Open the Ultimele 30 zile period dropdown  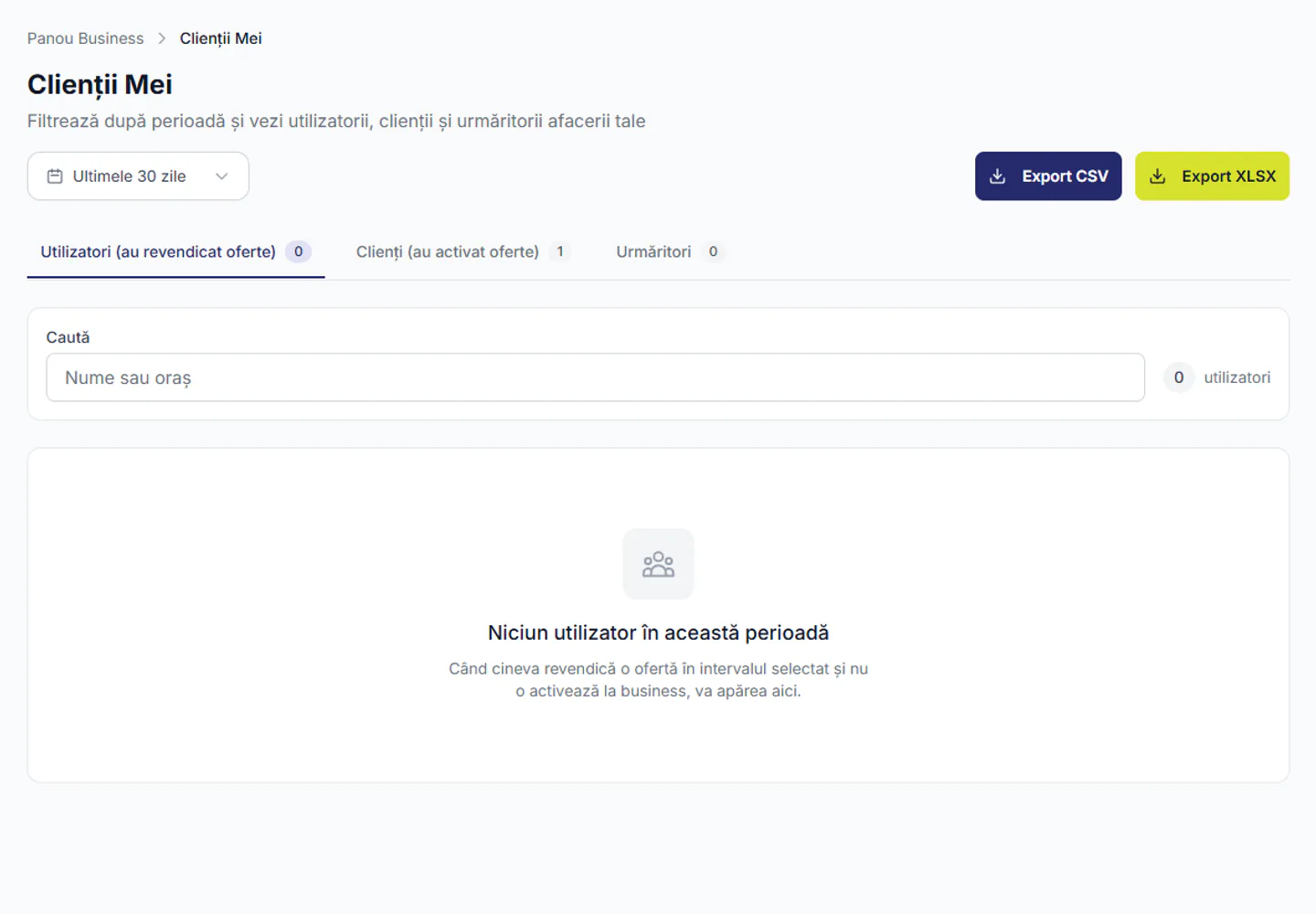click(x=138, y=176)
